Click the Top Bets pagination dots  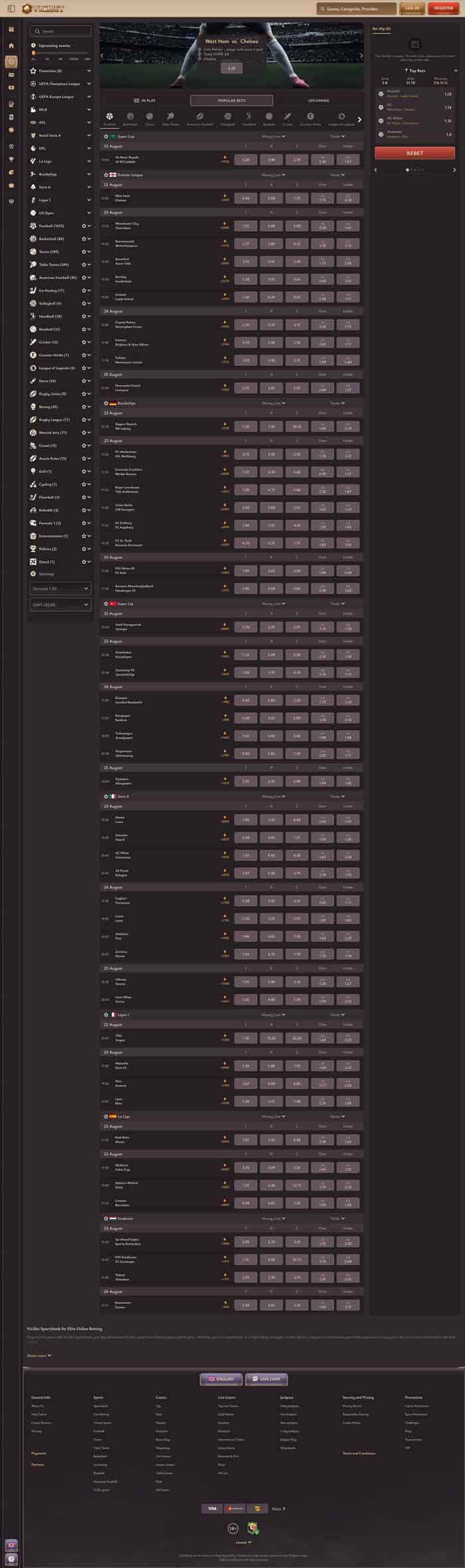point(415,169)
